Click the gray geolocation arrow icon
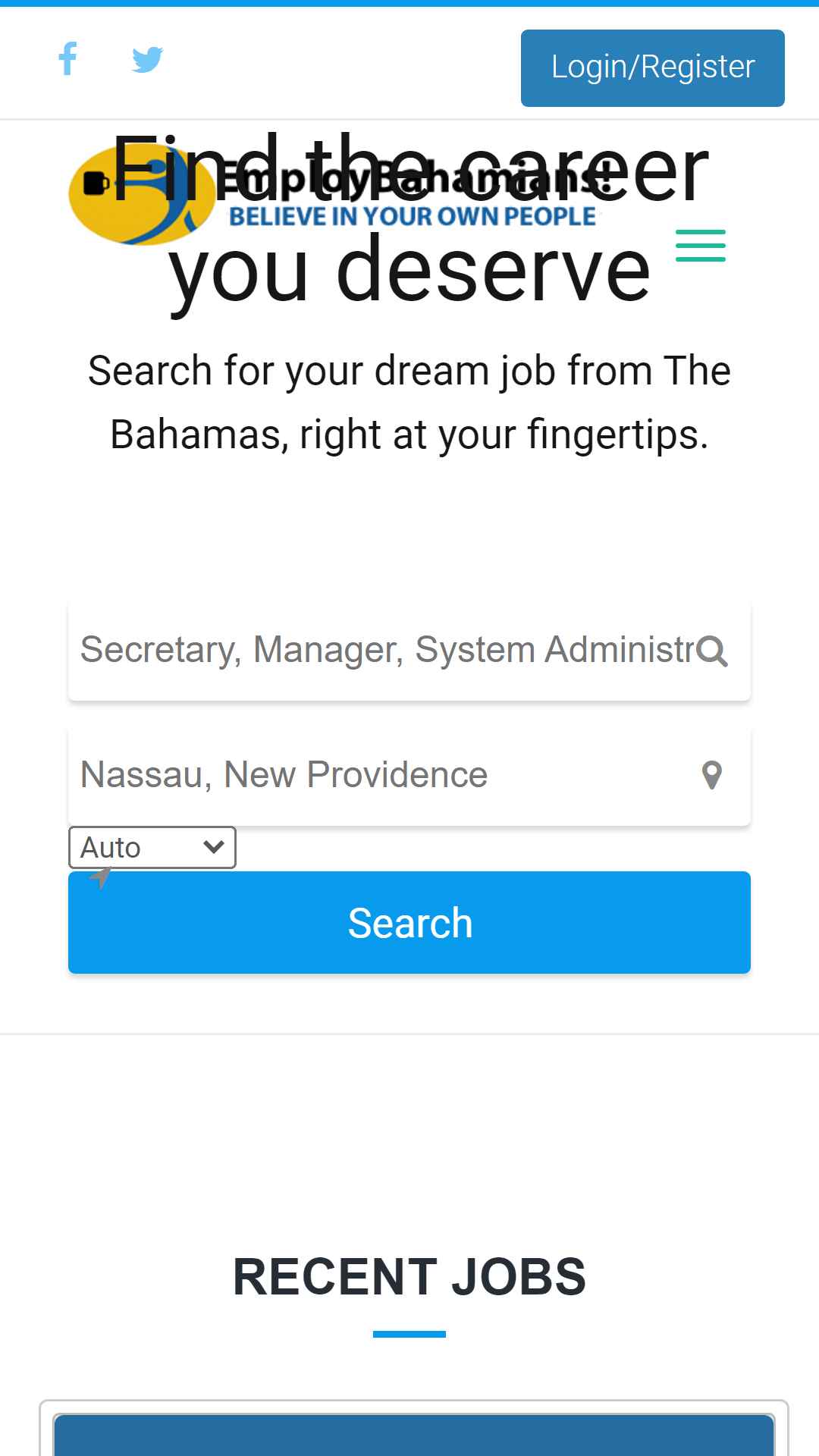Screen dimensions: 819x1456 tap(100, 878)
